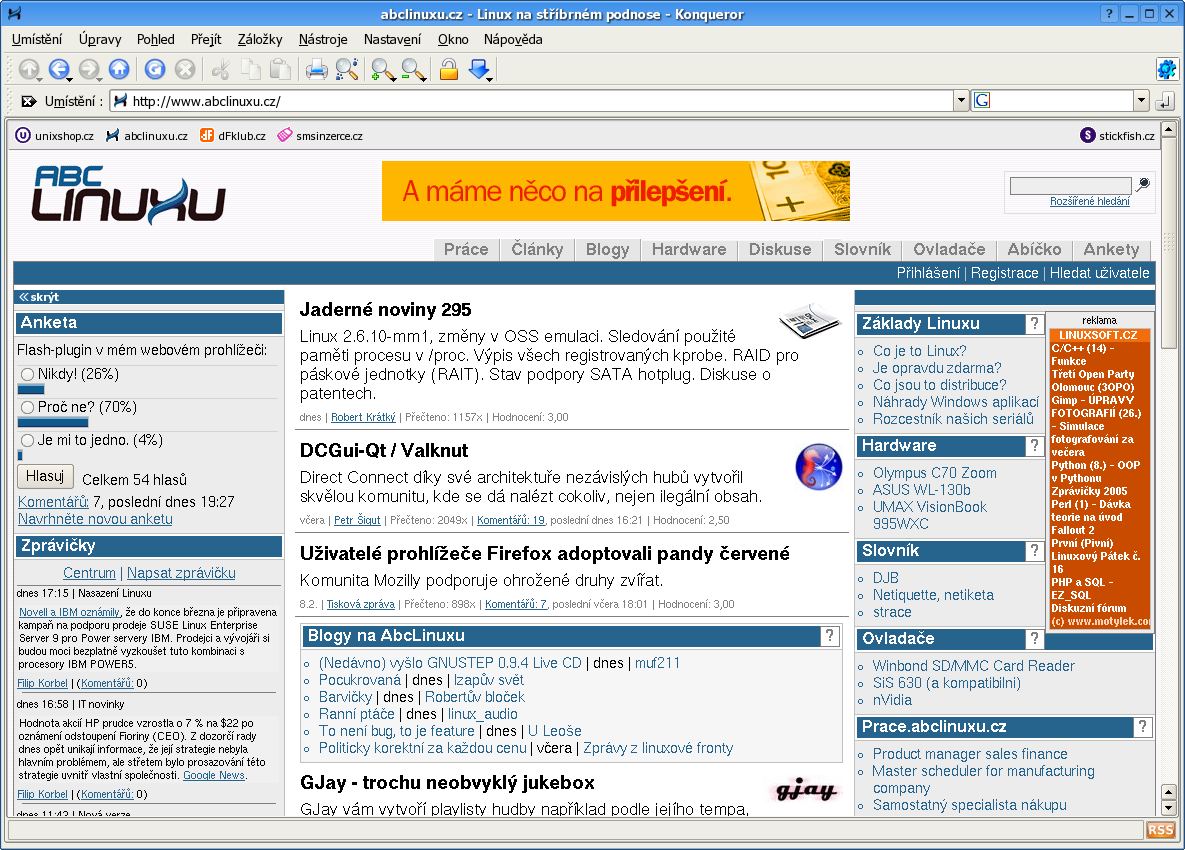
Task: Open the Ankety site tab
Action: (1111, 249)
